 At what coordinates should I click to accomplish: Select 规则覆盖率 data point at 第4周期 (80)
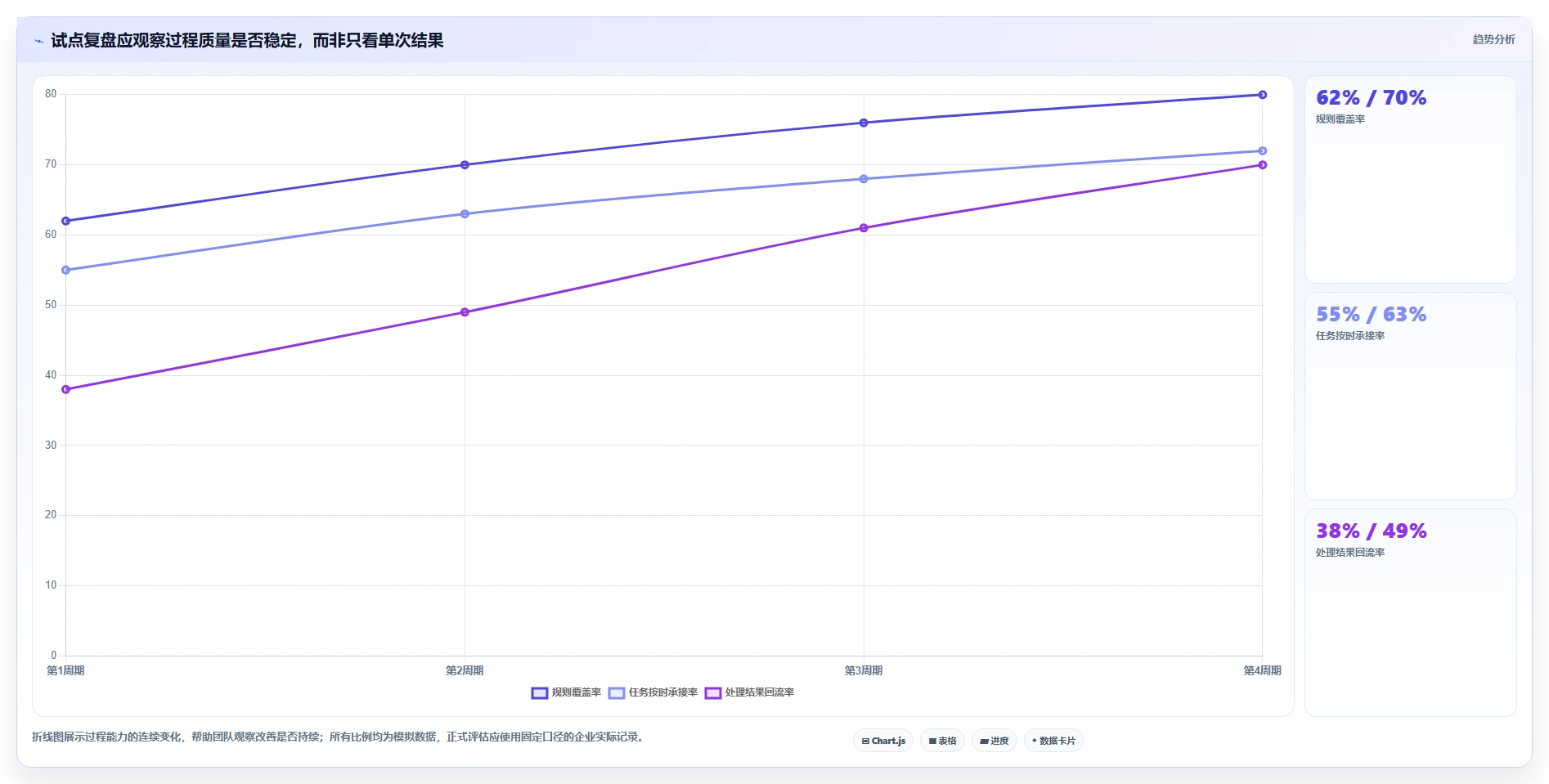coord(1263,95)
